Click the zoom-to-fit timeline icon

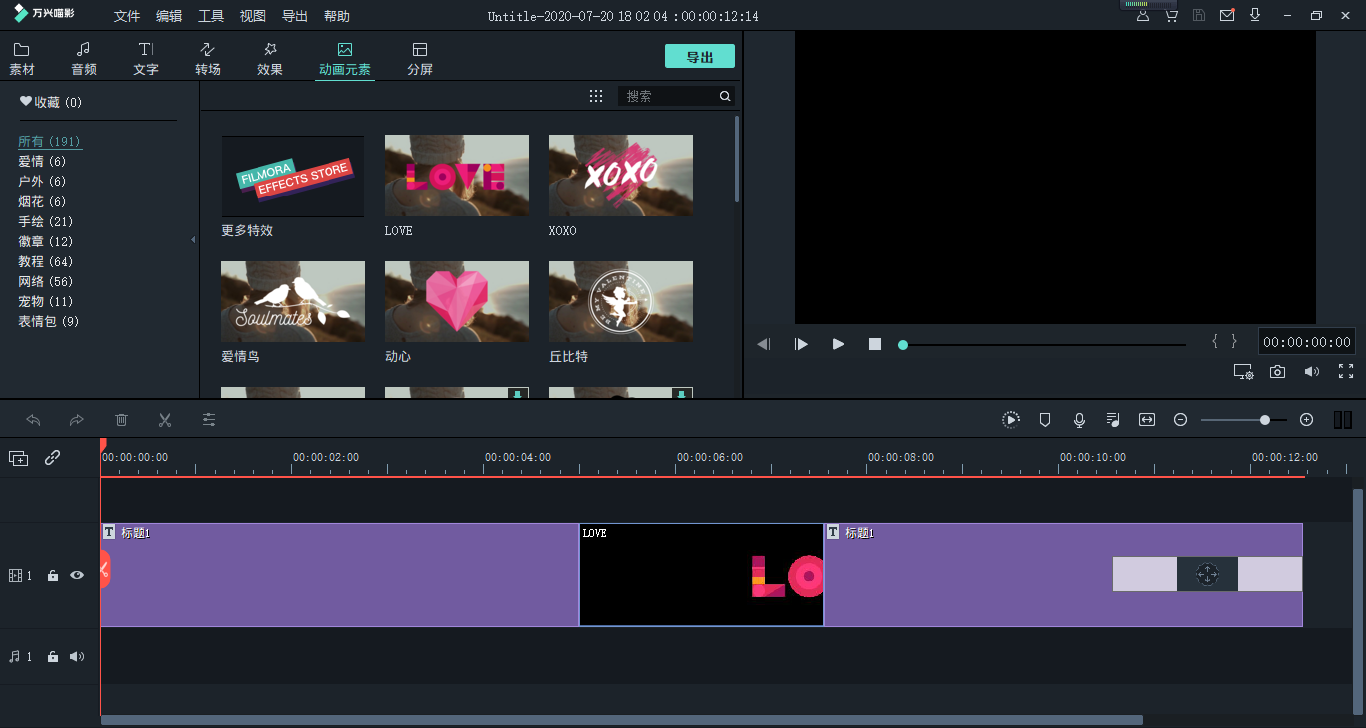click(1146, 420)
